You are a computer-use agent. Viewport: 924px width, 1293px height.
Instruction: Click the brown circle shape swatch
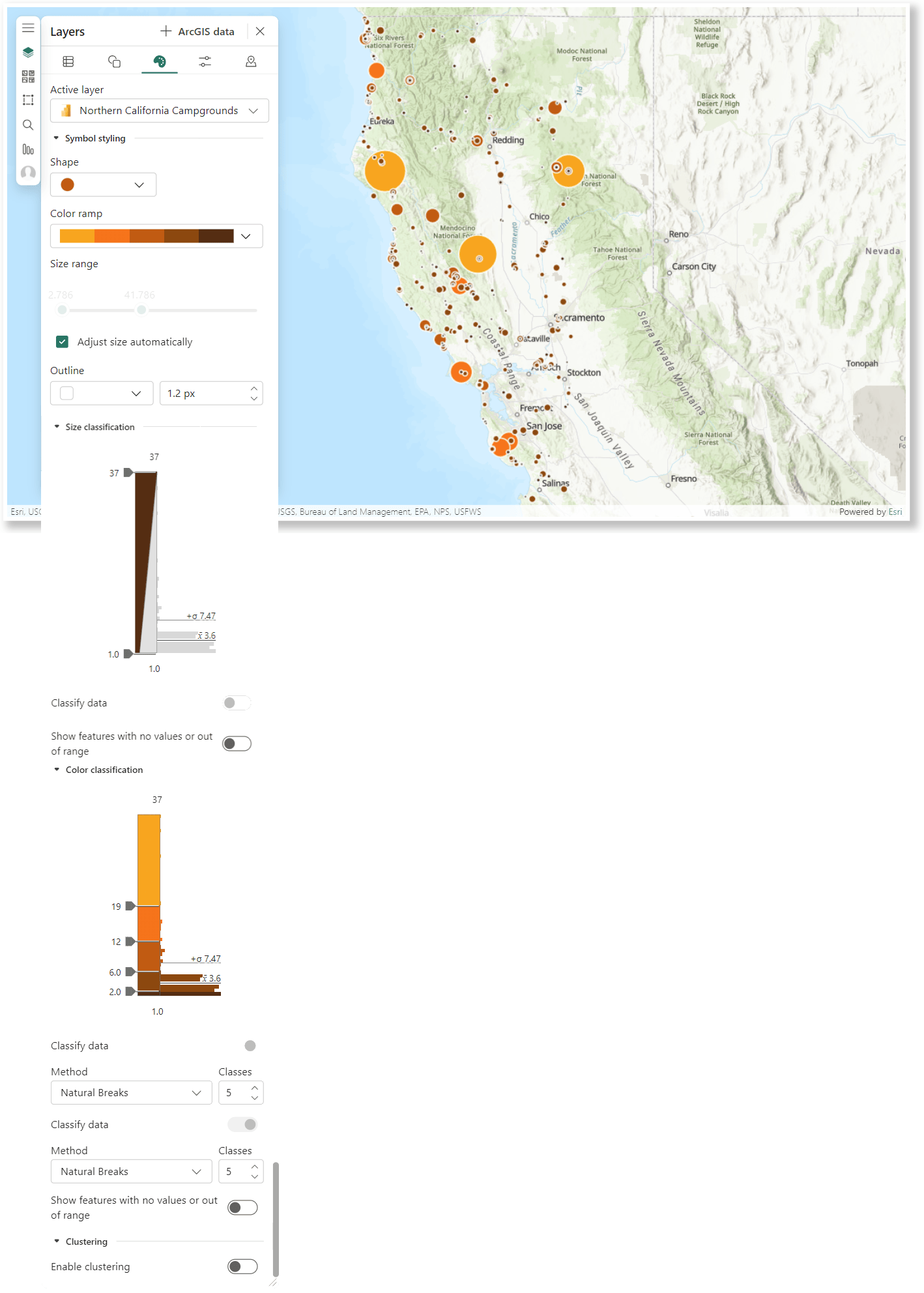click(67, 184)
